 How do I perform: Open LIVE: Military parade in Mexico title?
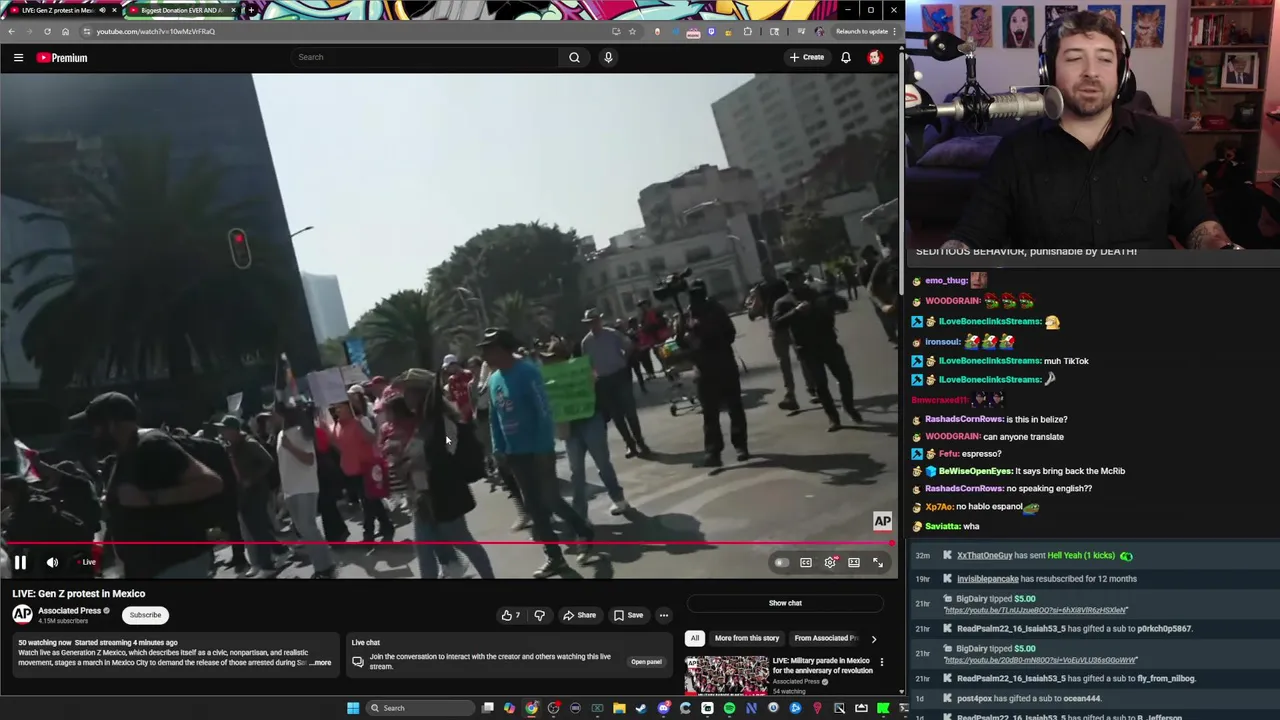point(821,665)
